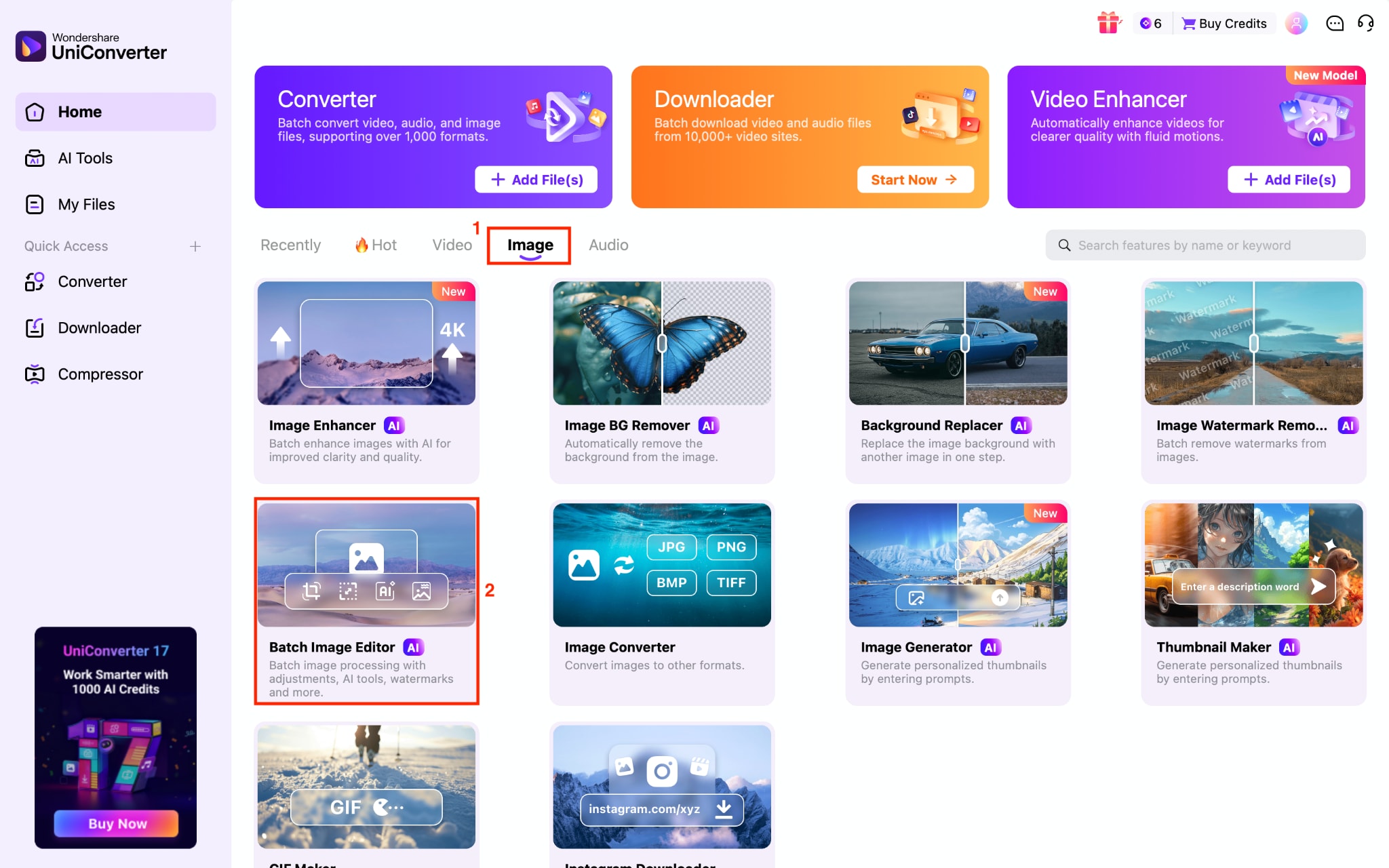Click the Thumbnail Maker title
The image size is (1389, 868).
point(1213,647)
